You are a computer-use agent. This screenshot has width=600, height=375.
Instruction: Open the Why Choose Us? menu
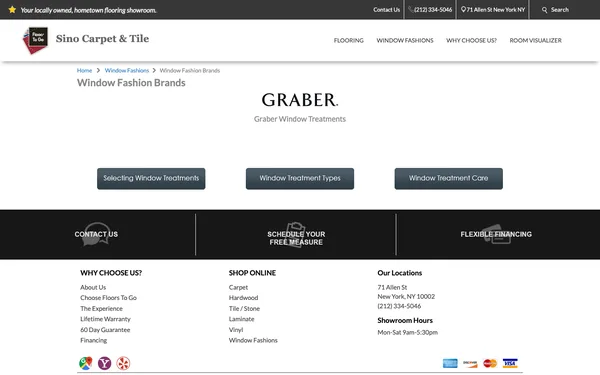(x=471, y=40)
